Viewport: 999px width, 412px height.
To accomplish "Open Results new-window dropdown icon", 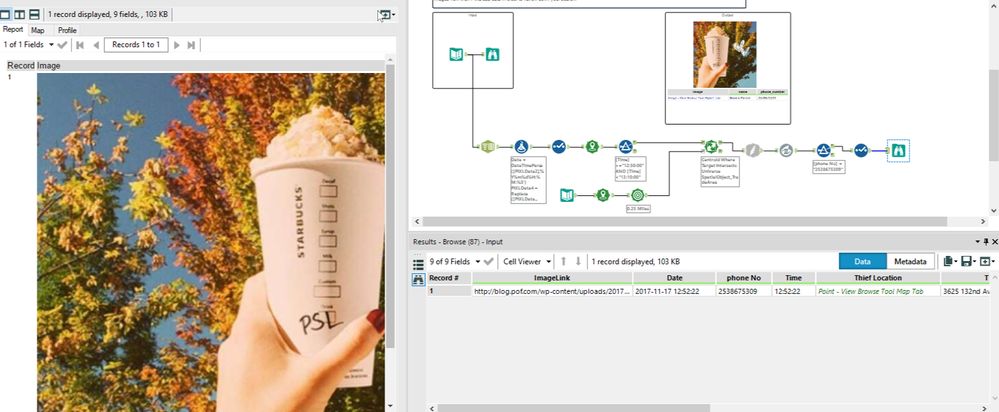I will tap(987, 262).
